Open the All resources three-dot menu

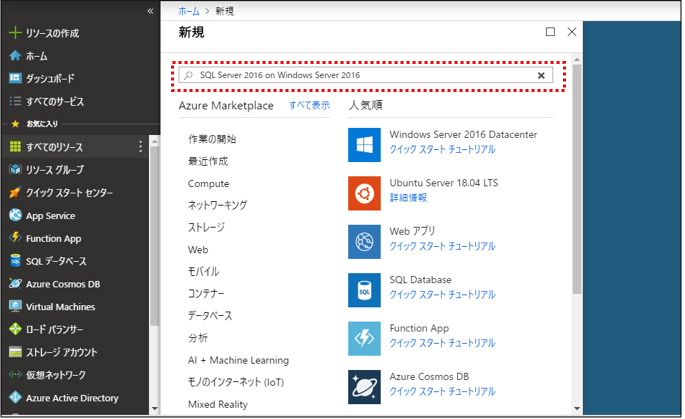(141, 147)
